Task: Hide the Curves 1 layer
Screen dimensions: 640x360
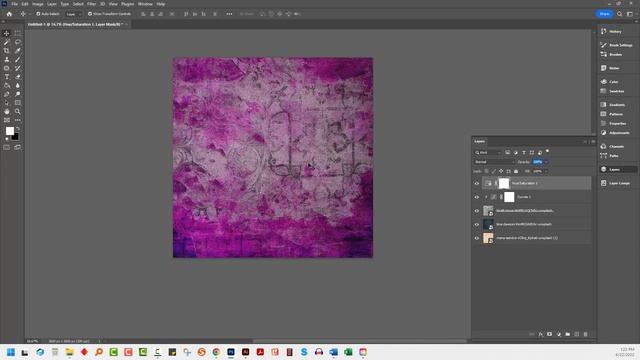Action: click(x=477, y=197)
